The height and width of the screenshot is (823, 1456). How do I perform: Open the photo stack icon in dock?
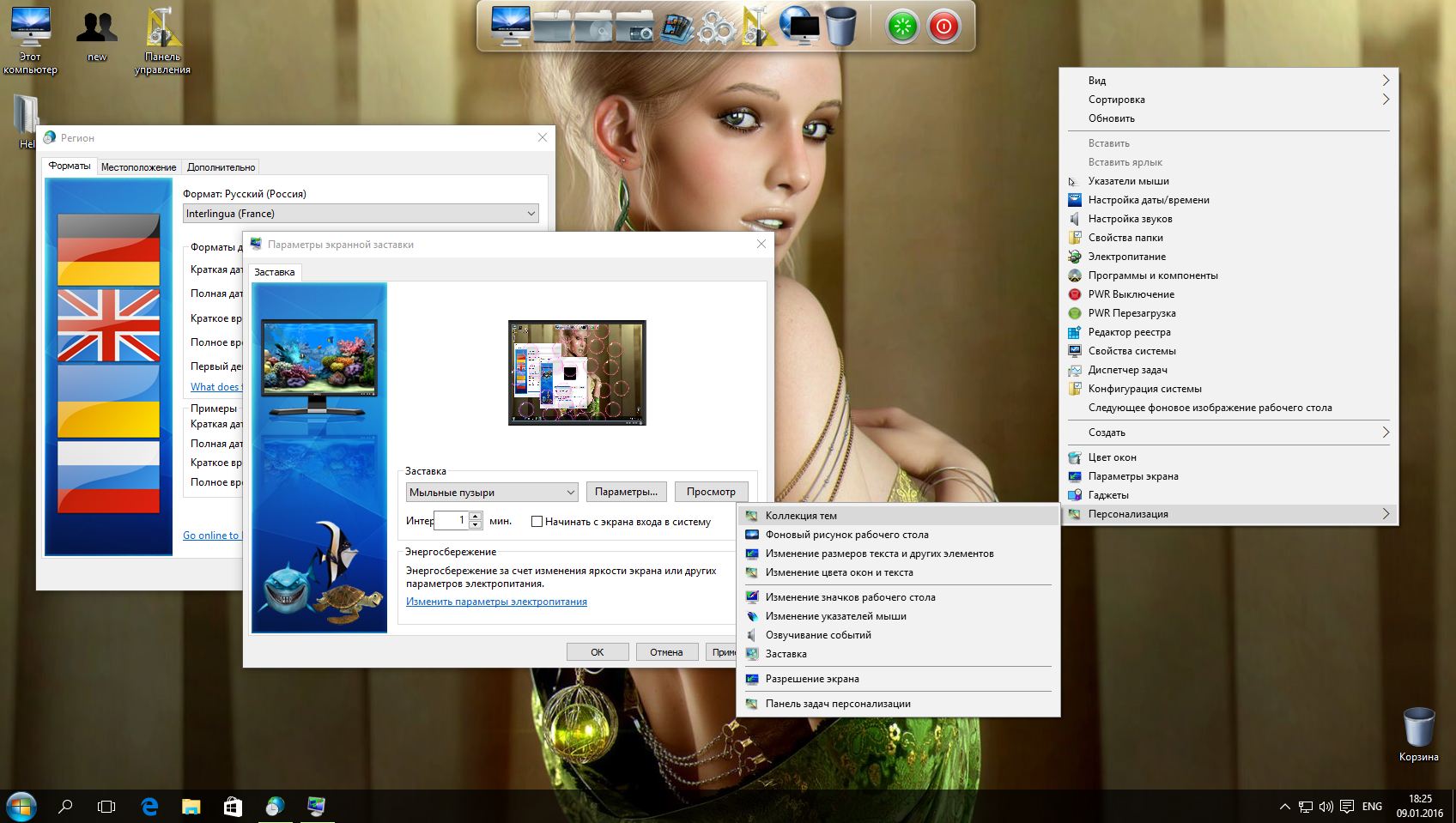(x=676, y=27)
